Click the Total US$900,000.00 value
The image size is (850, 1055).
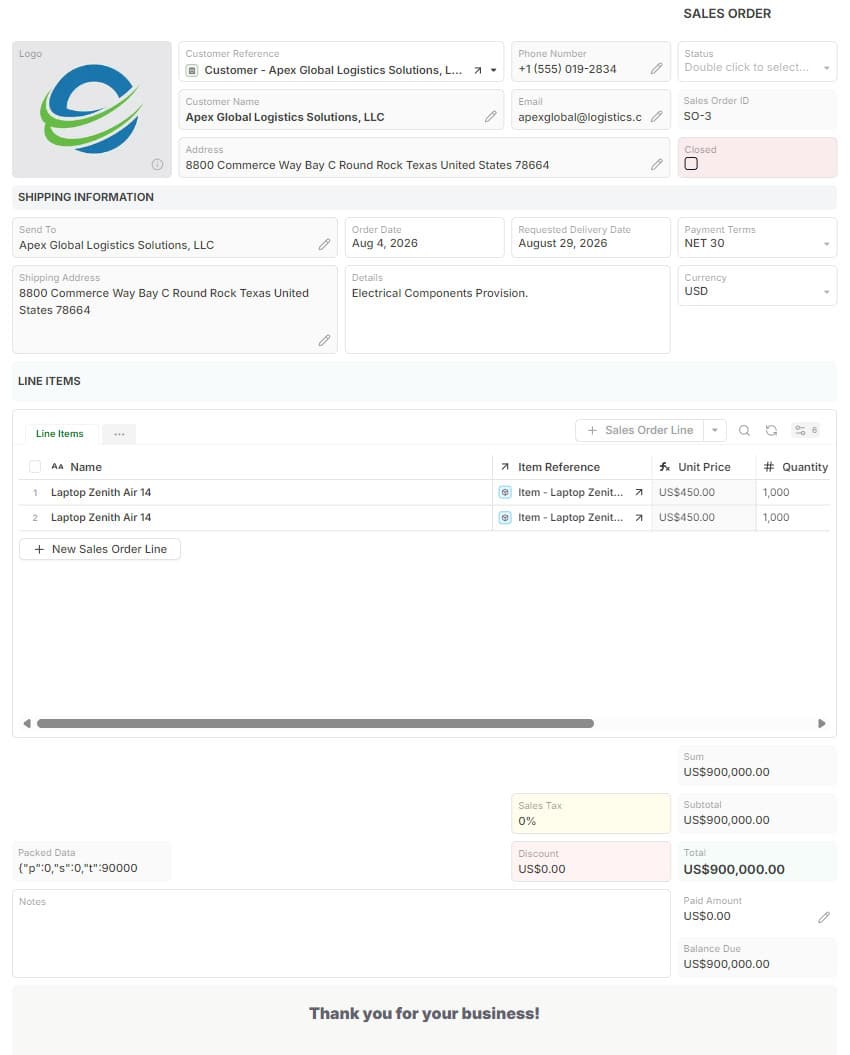click(734, 869)
